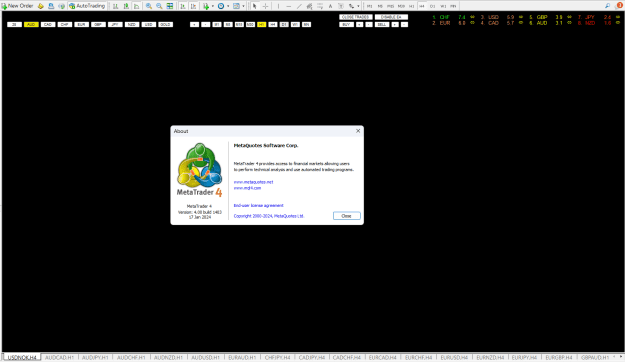
Task: Switch chart to line chart icon
Action: click(136, 6)
